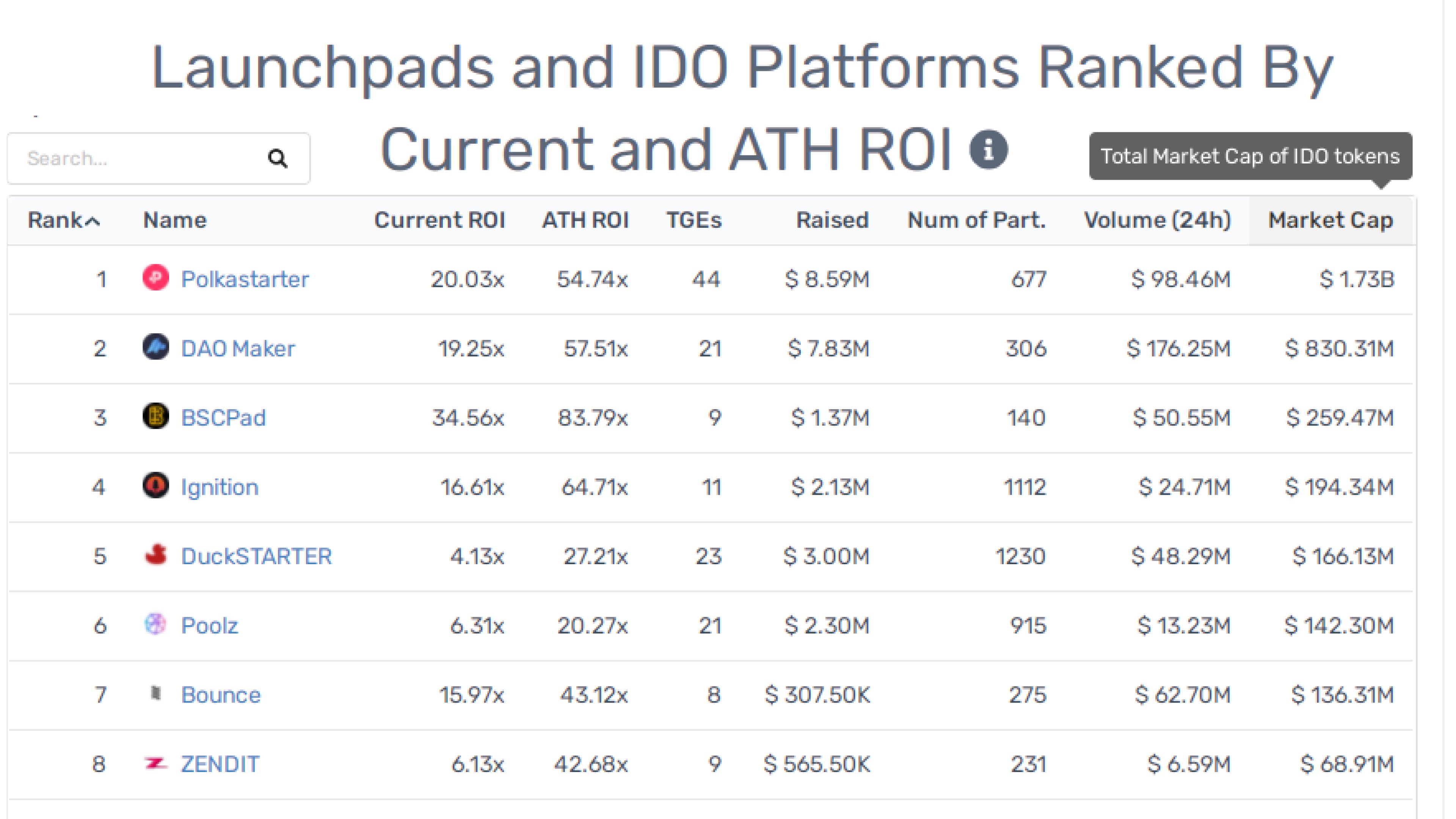This screenshot has width=1456, height=819.
Task: Click the Polkastarter logo icon
Action: 155,278
